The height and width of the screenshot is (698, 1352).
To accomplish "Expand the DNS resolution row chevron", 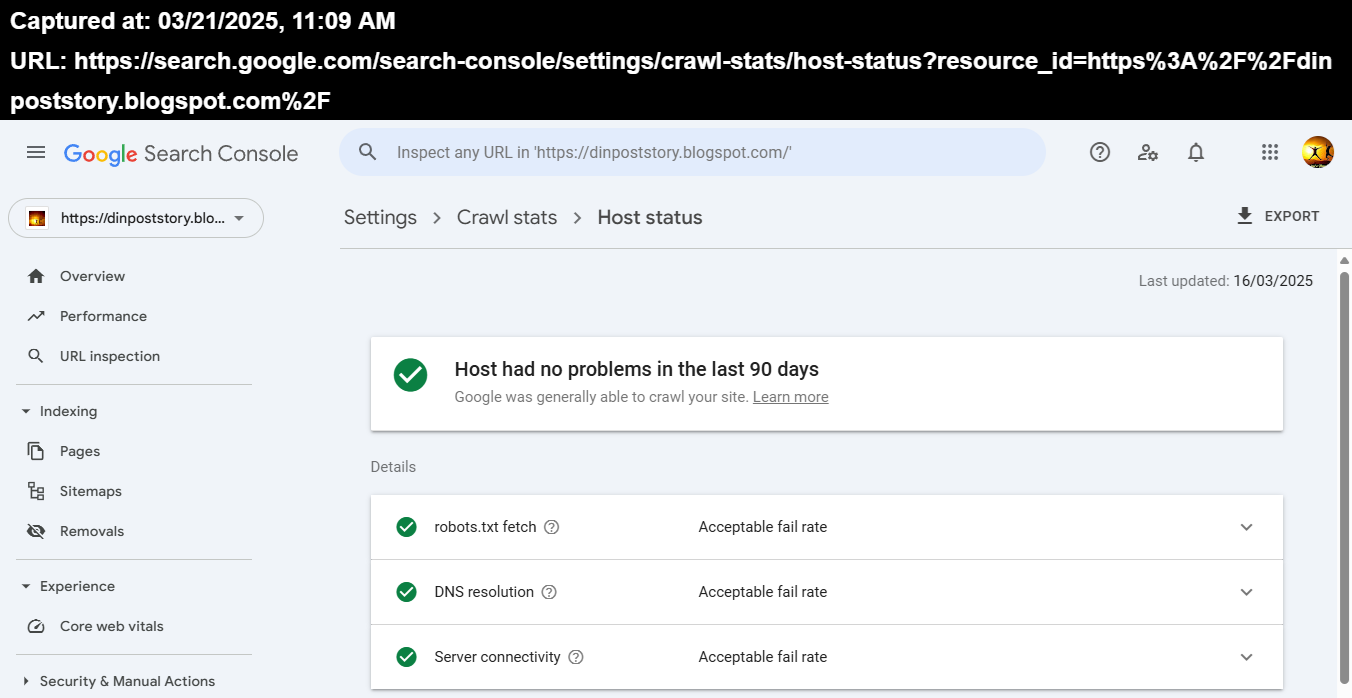I will [x=1246, y=592].
